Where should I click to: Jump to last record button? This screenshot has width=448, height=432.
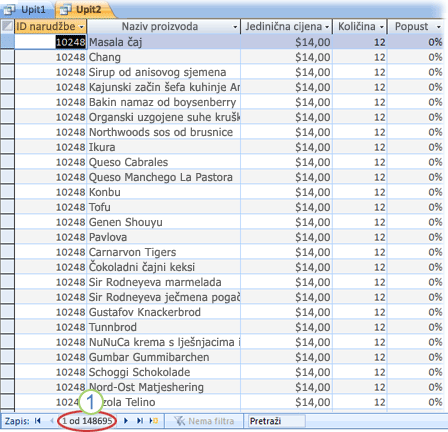(x=140, y=421)
